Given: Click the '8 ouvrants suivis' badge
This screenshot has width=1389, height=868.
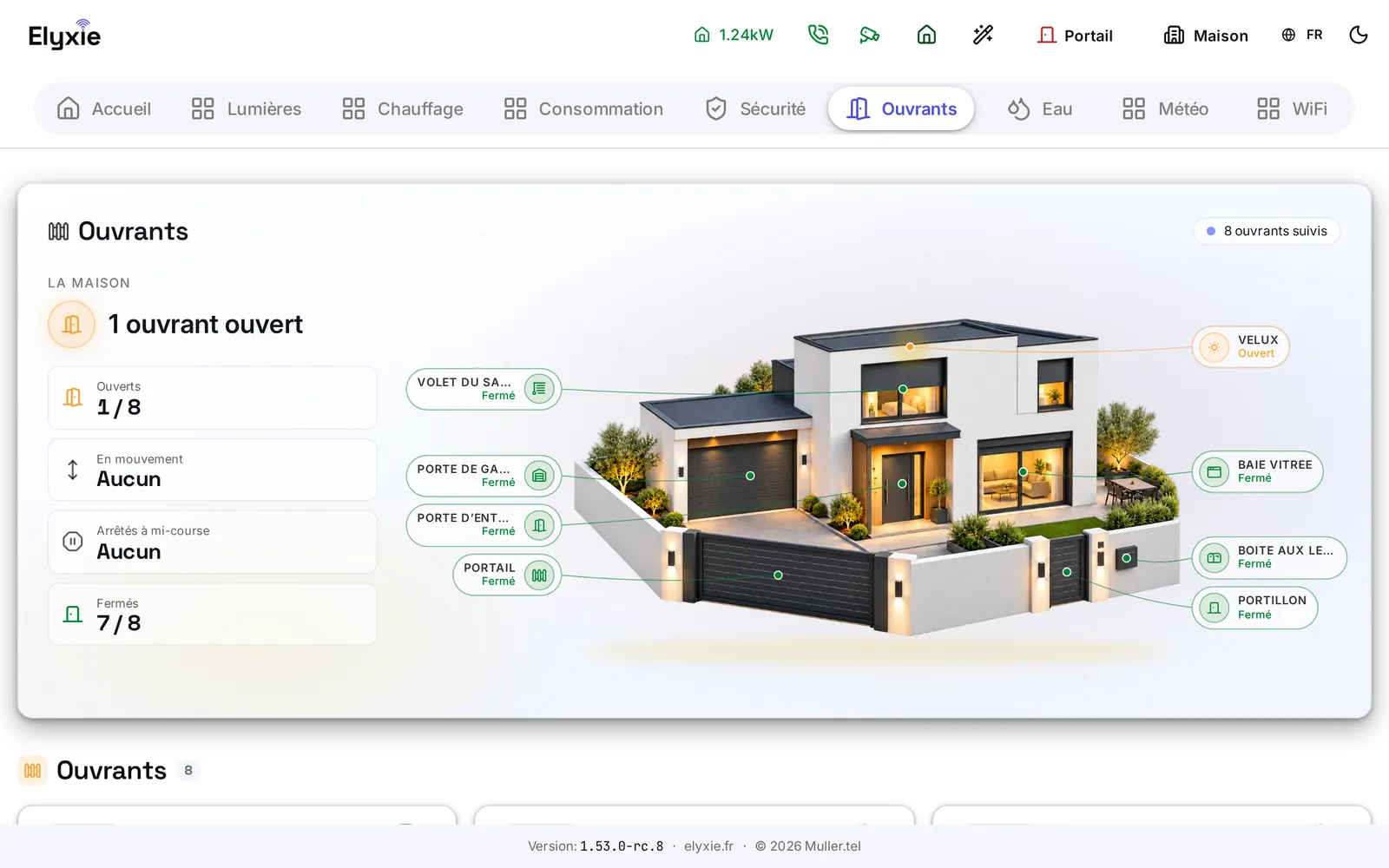Looking at the screenshot, I should pos(1267,231).
